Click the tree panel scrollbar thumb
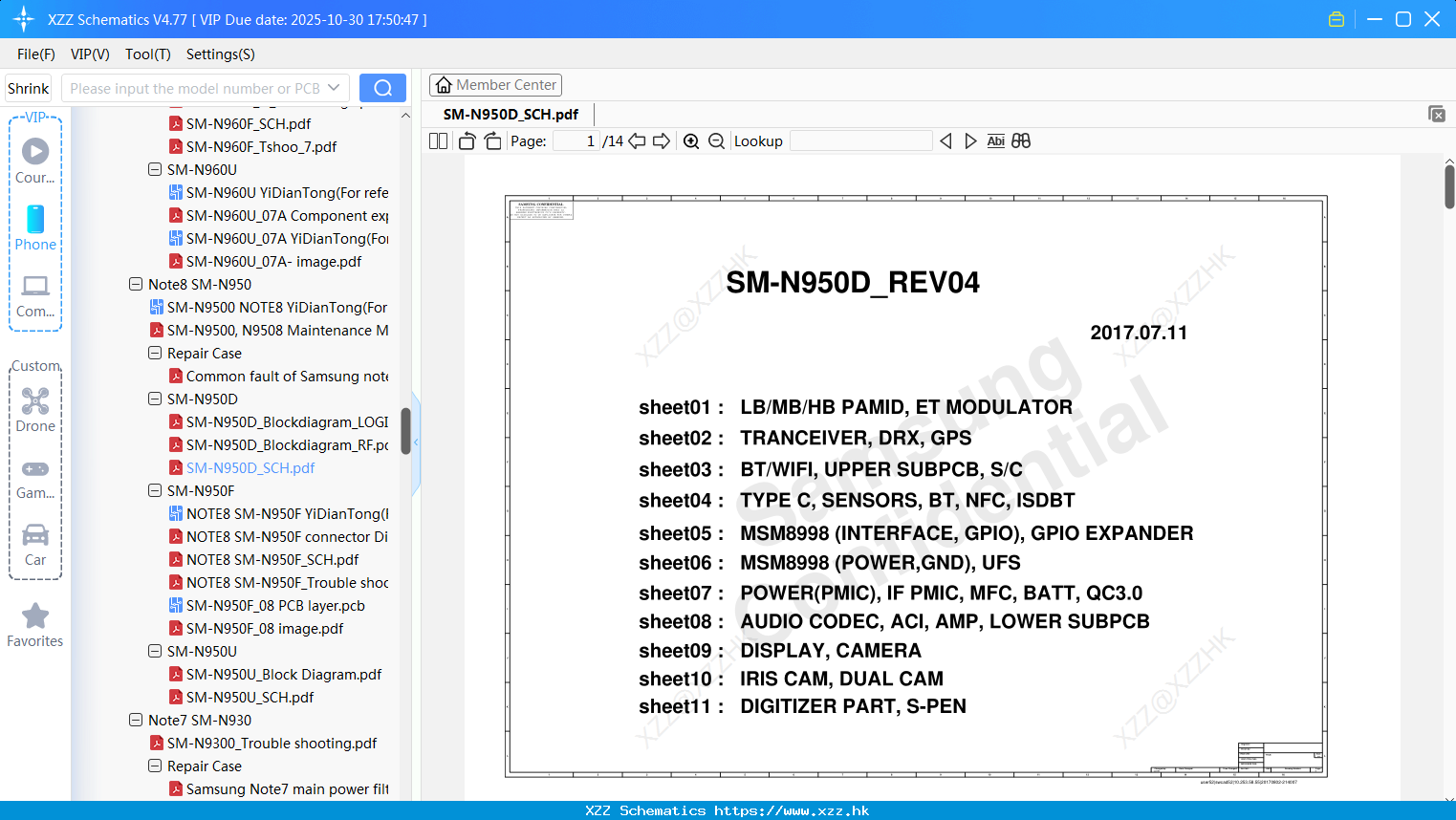Viewport: 1456px width, 820px height. click(x=405, y=431)
